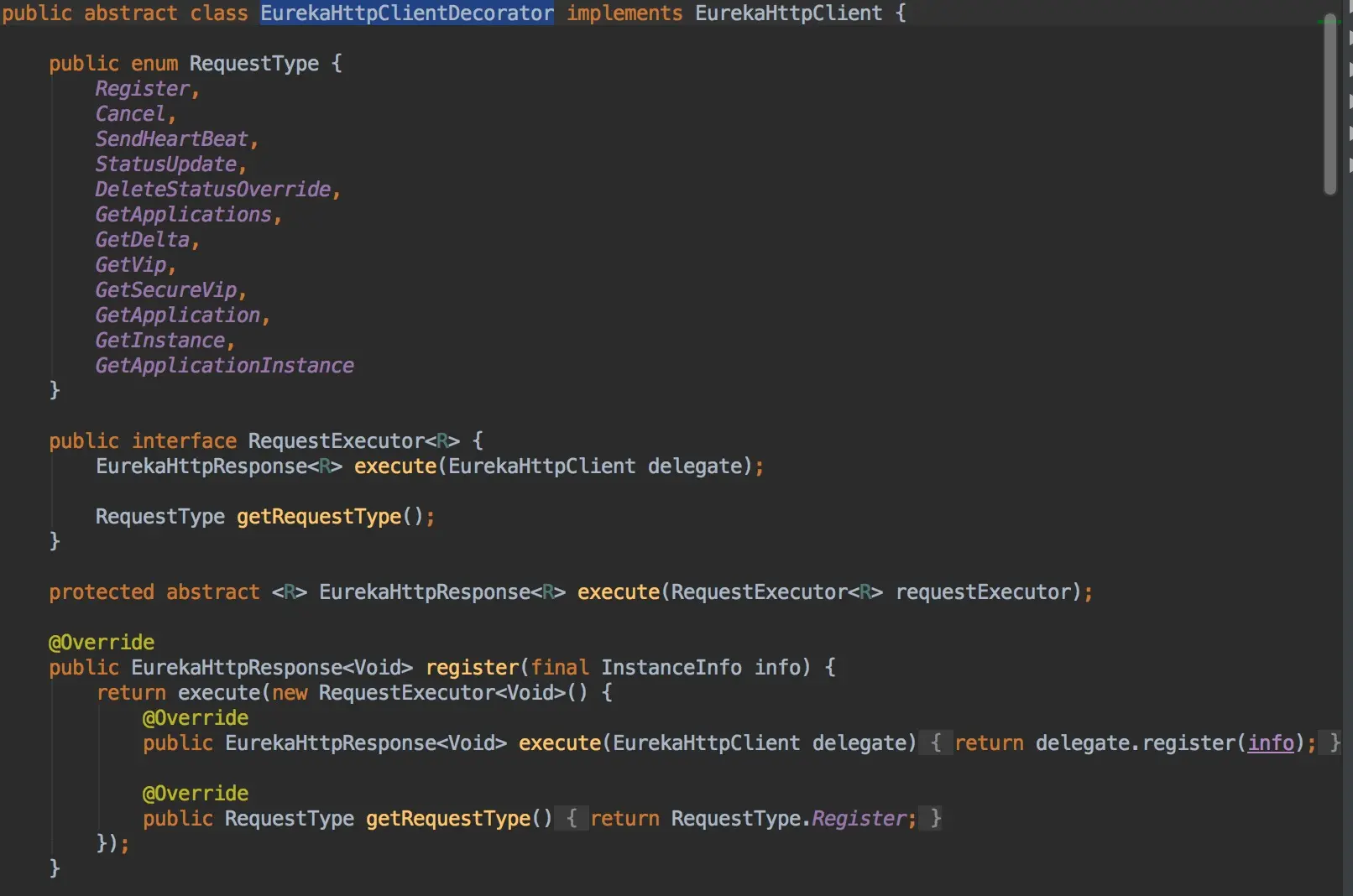Viewport: 1353px width, 896px height.
Task: Click the italic Register in RequestType.Register
Action: 859,819
